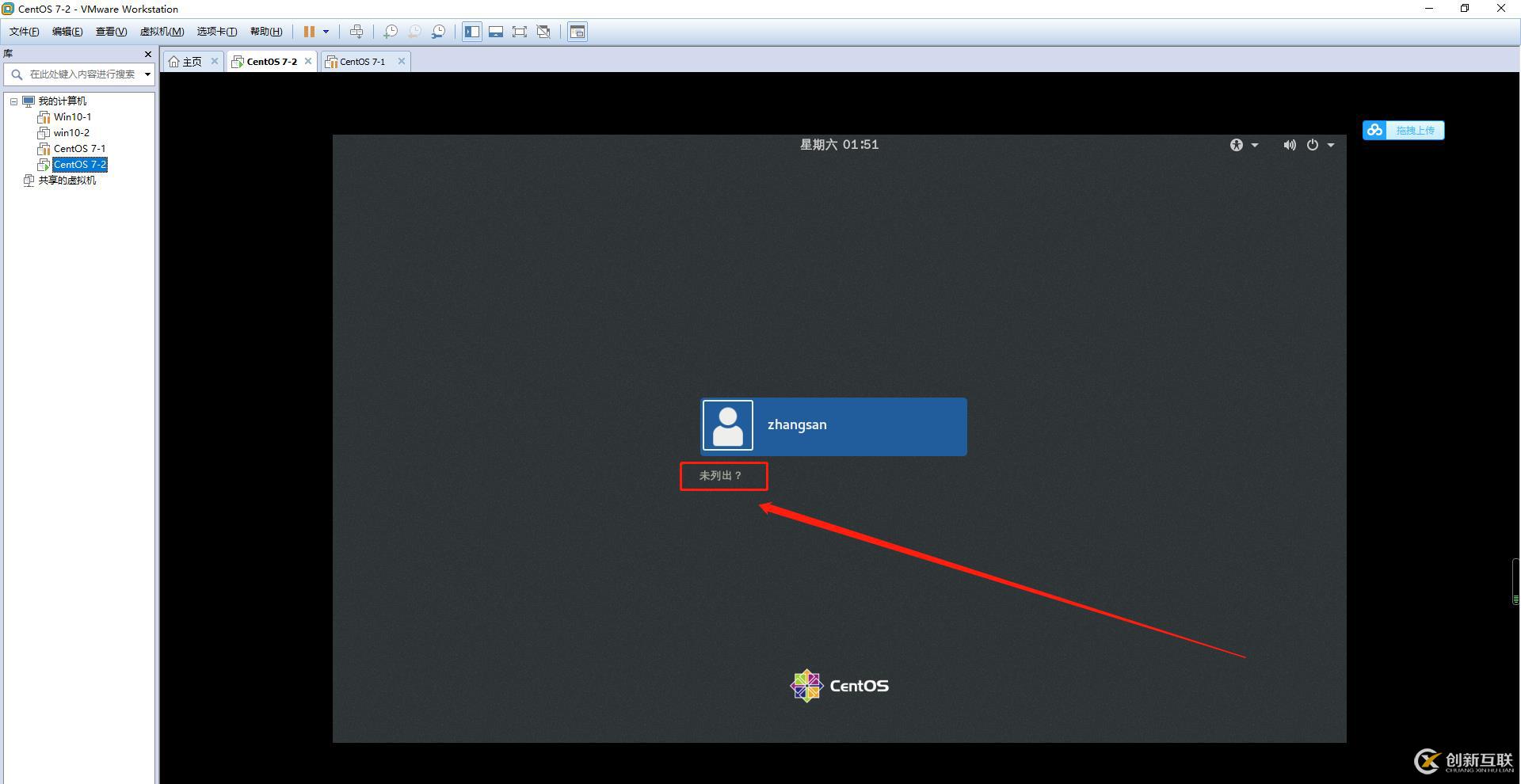Viewport: 1521px width, 784px height.
Task: Click the shared VMs icon in library
Action: (29, 181)
